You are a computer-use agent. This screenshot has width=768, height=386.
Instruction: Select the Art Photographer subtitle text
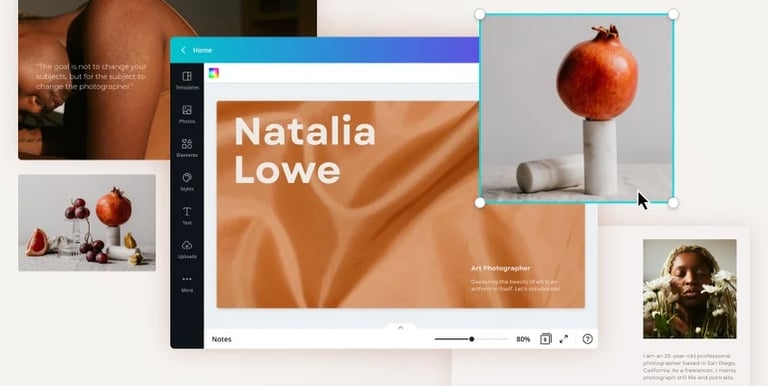tap(501, 268)
